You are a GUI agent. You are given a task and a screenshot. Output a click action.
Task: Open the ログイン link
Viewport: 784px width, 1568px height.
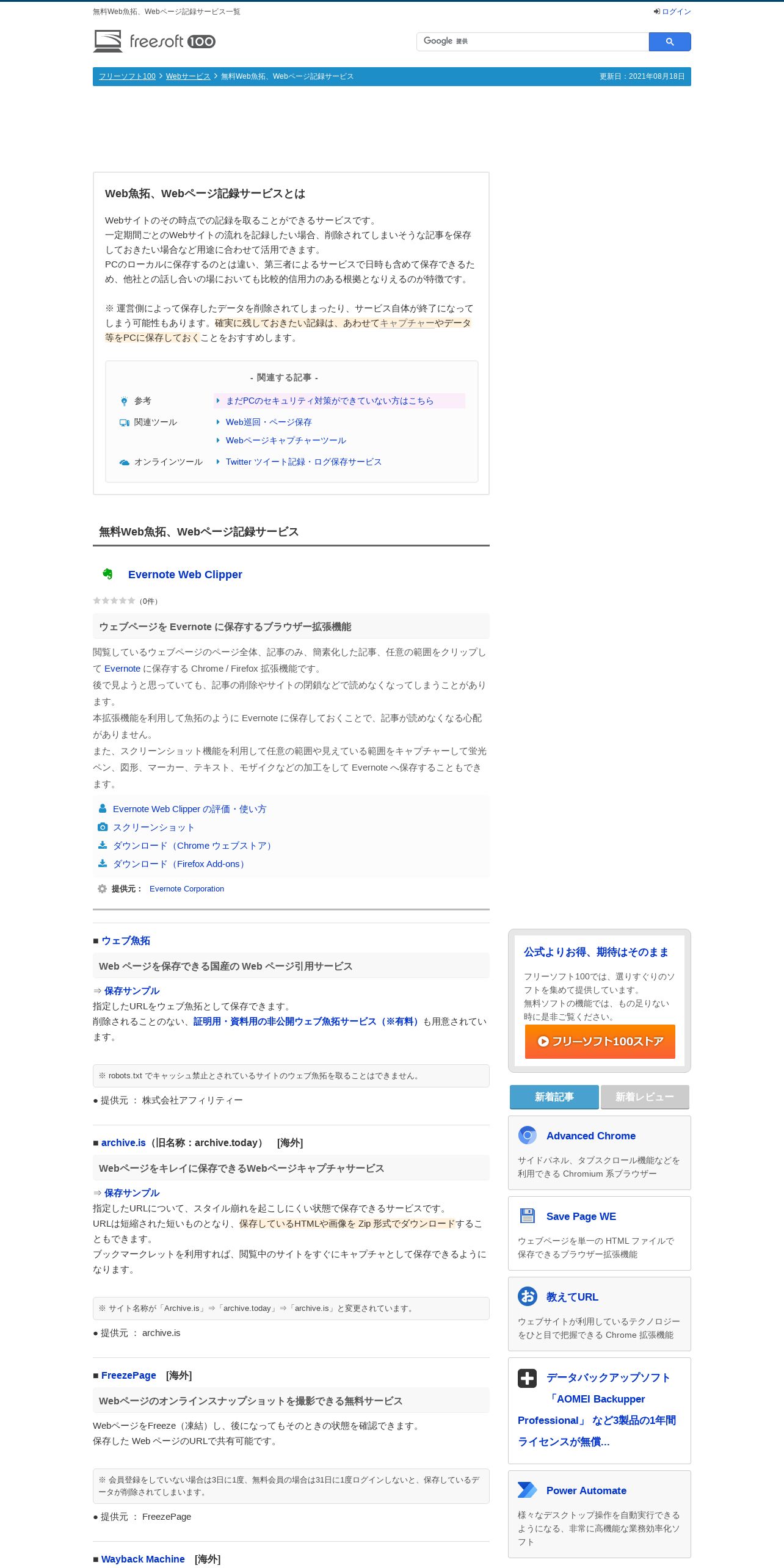(676, 12)
